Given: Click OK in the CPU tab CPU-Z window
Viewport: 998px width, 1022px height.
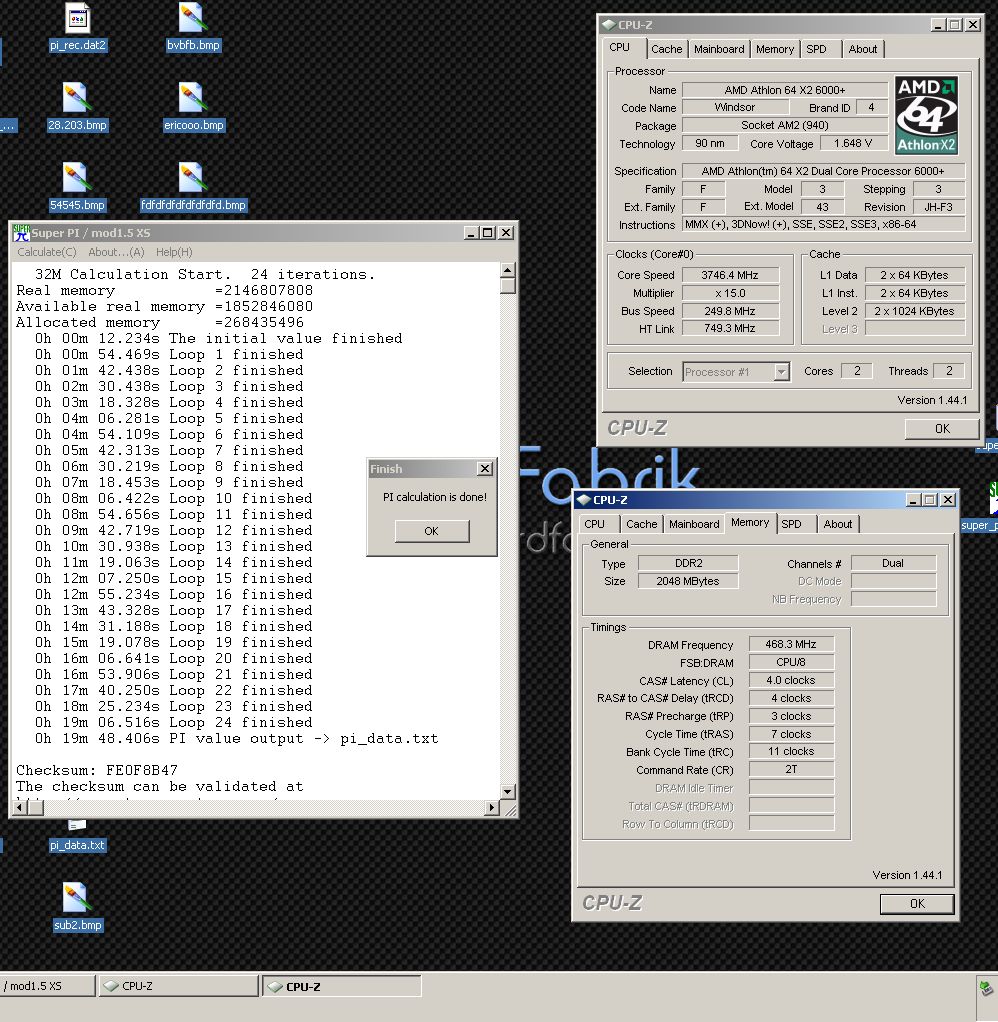Looking at the screenshot, I should [942, 428].
